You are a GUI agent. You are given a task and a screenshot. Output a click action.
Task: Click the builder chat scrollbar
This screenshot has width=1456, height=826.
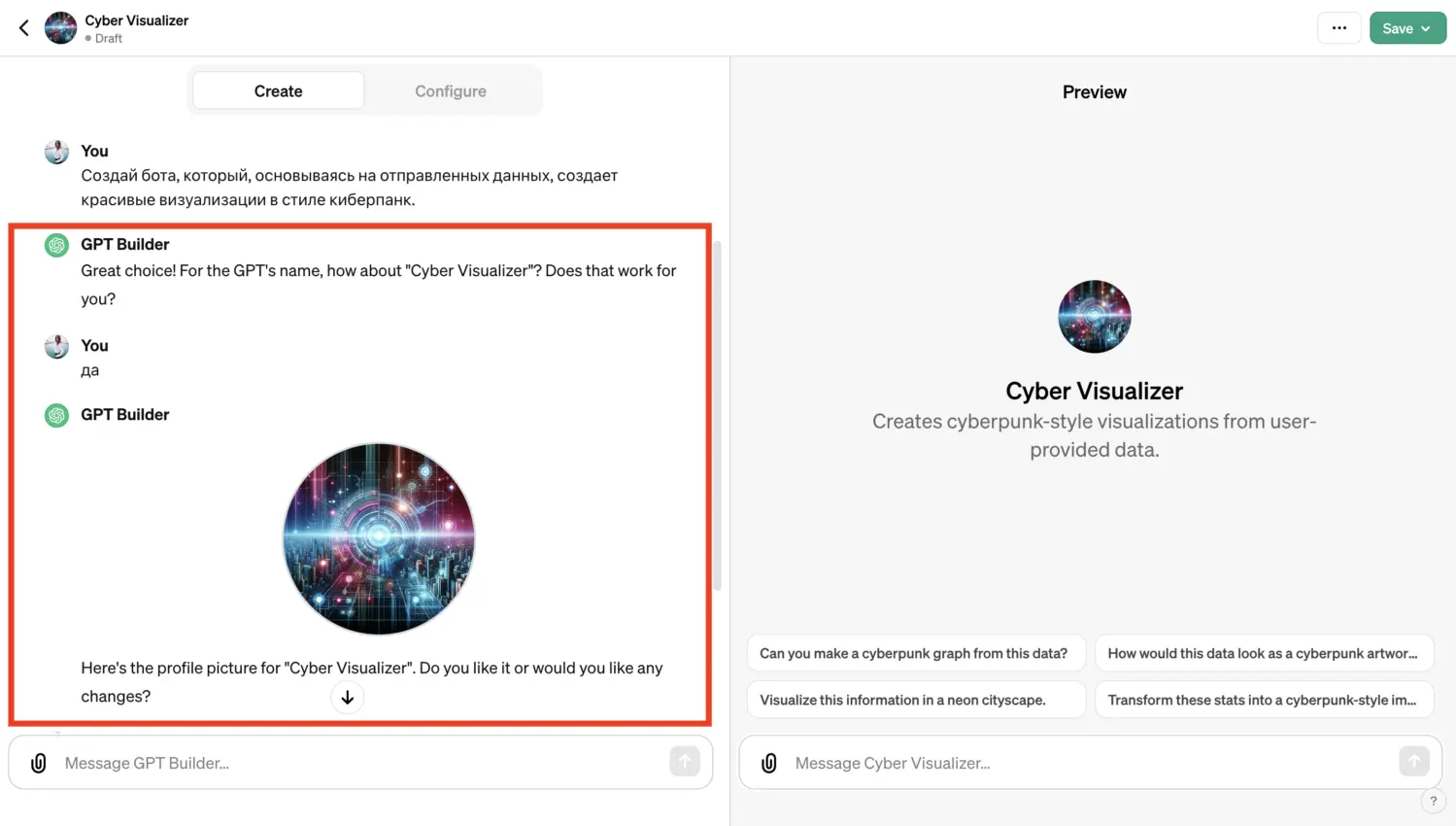tap(718, 416)
